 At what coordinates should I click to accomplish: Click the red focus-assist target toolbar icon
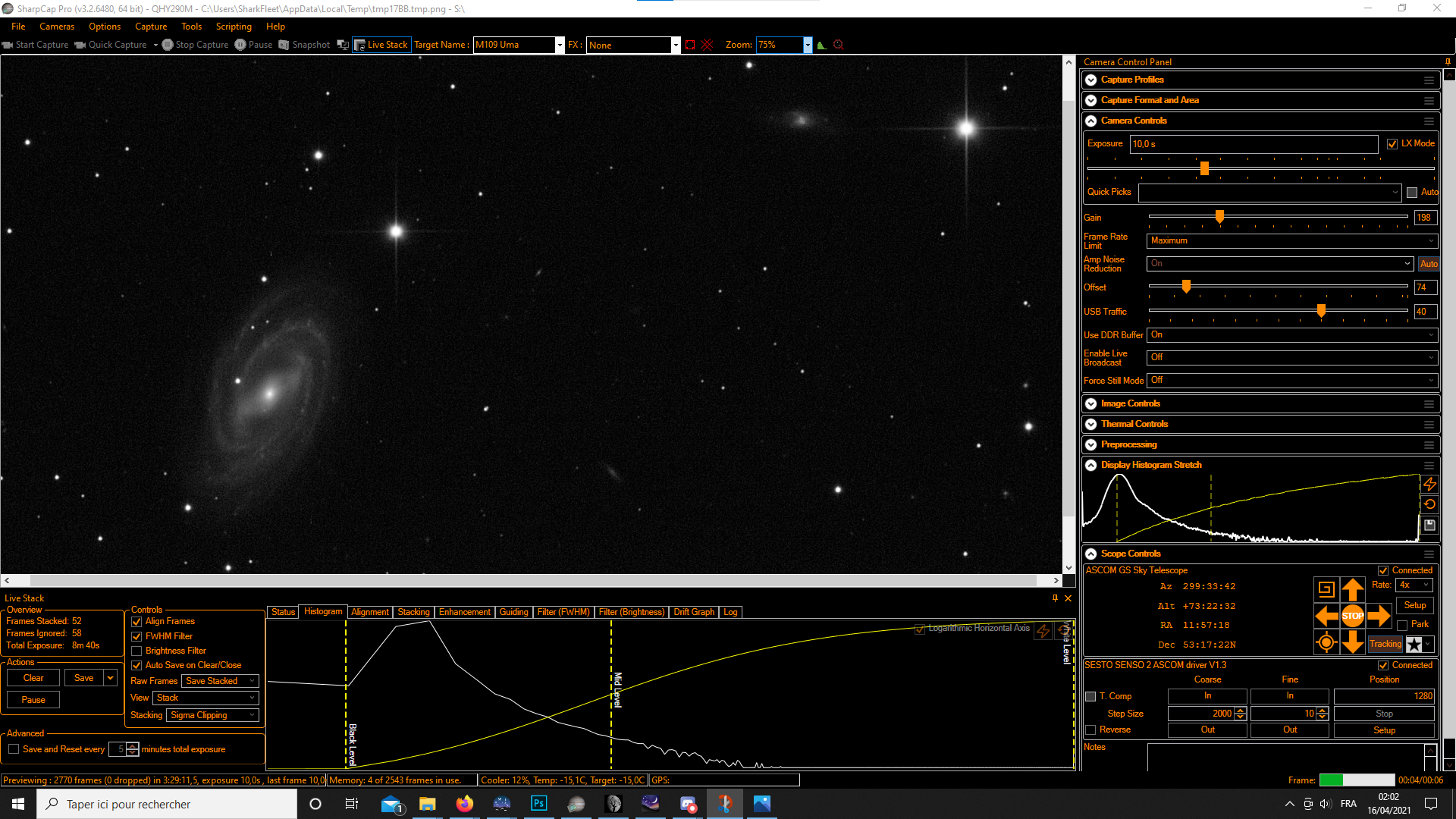(839, 45)
